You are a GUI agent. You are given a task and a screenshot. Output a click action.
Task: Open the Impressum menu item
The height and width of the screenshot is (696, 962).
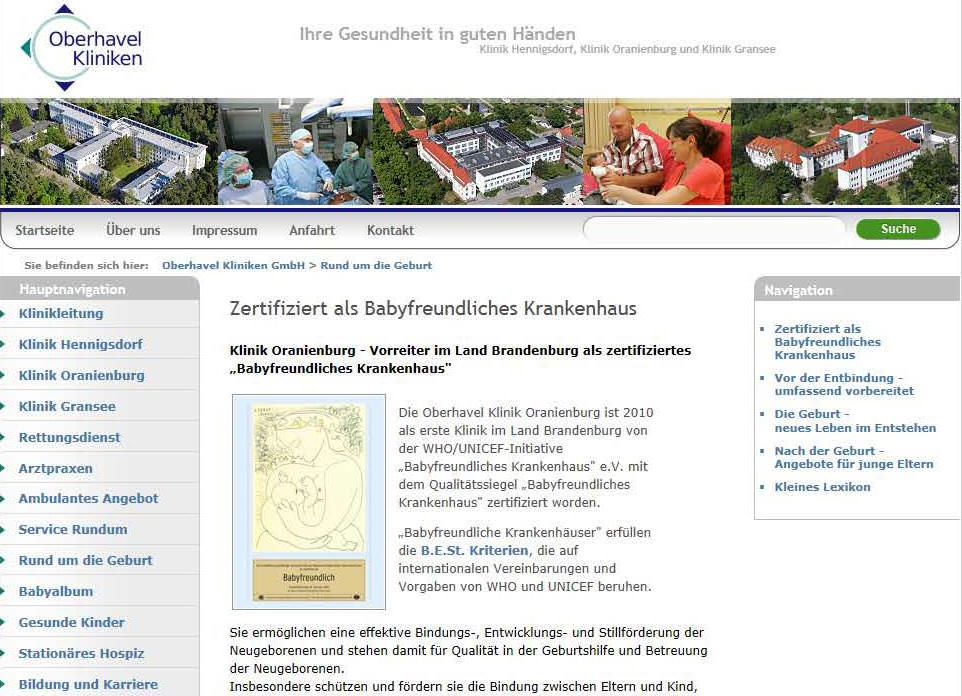pyautogui.click(x=225, y=231)
